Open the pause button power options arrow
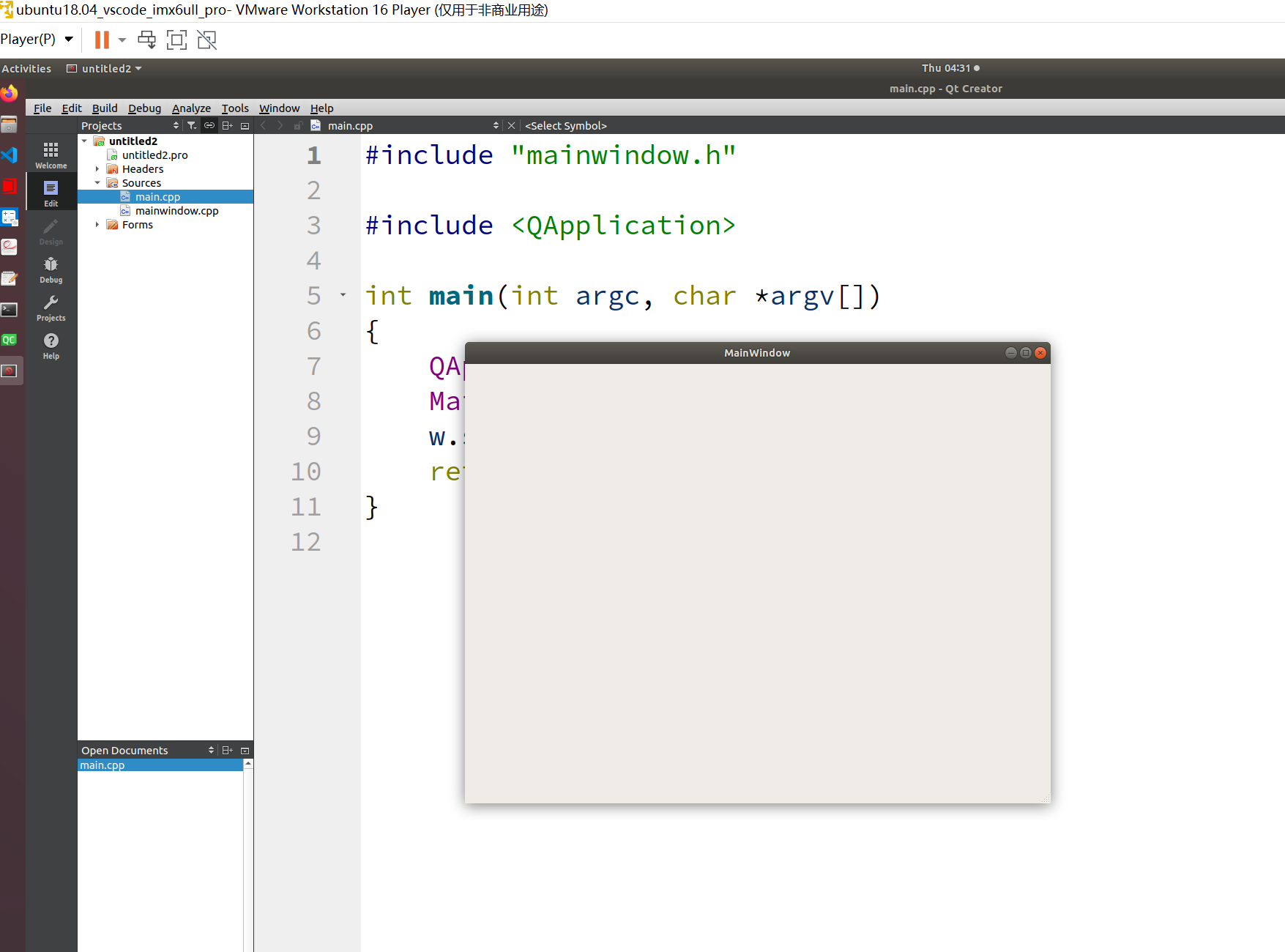Image resolution: width=1285 pixels, height=952 pixels. (122, 40)
